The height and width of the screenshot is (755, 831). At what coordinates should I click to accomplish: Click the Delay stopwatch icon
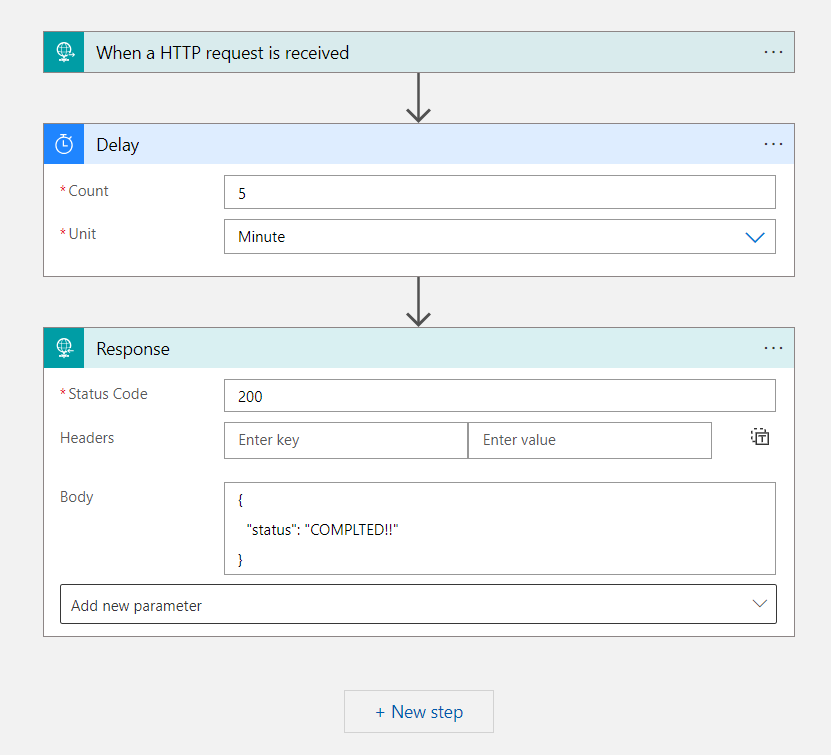(x=64, y=144)
